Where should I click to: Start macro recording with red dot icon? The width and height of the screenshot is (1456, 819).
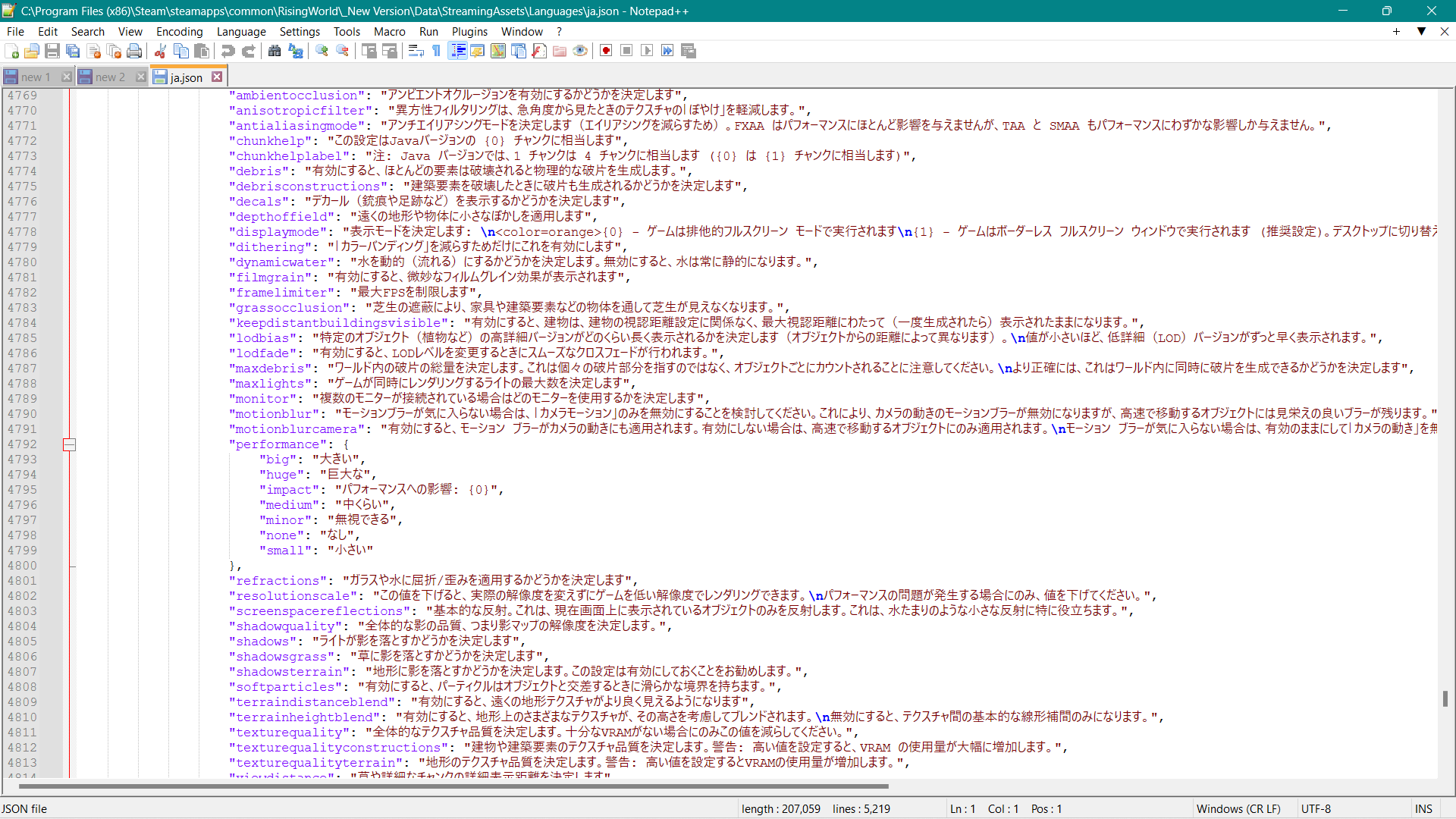[x=606, y=51]
